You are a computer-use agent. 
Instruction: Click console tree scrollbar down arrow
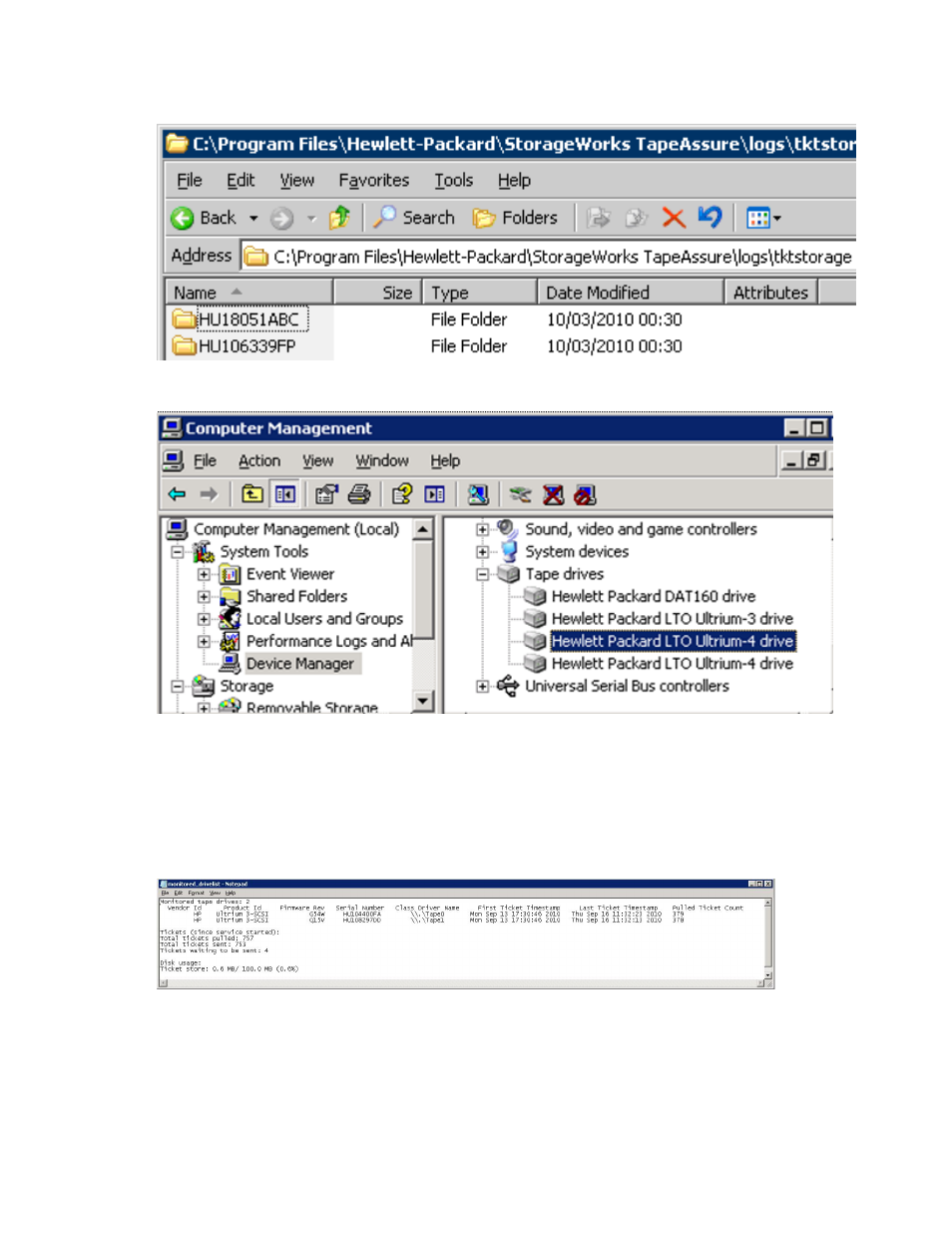(423, 701)
